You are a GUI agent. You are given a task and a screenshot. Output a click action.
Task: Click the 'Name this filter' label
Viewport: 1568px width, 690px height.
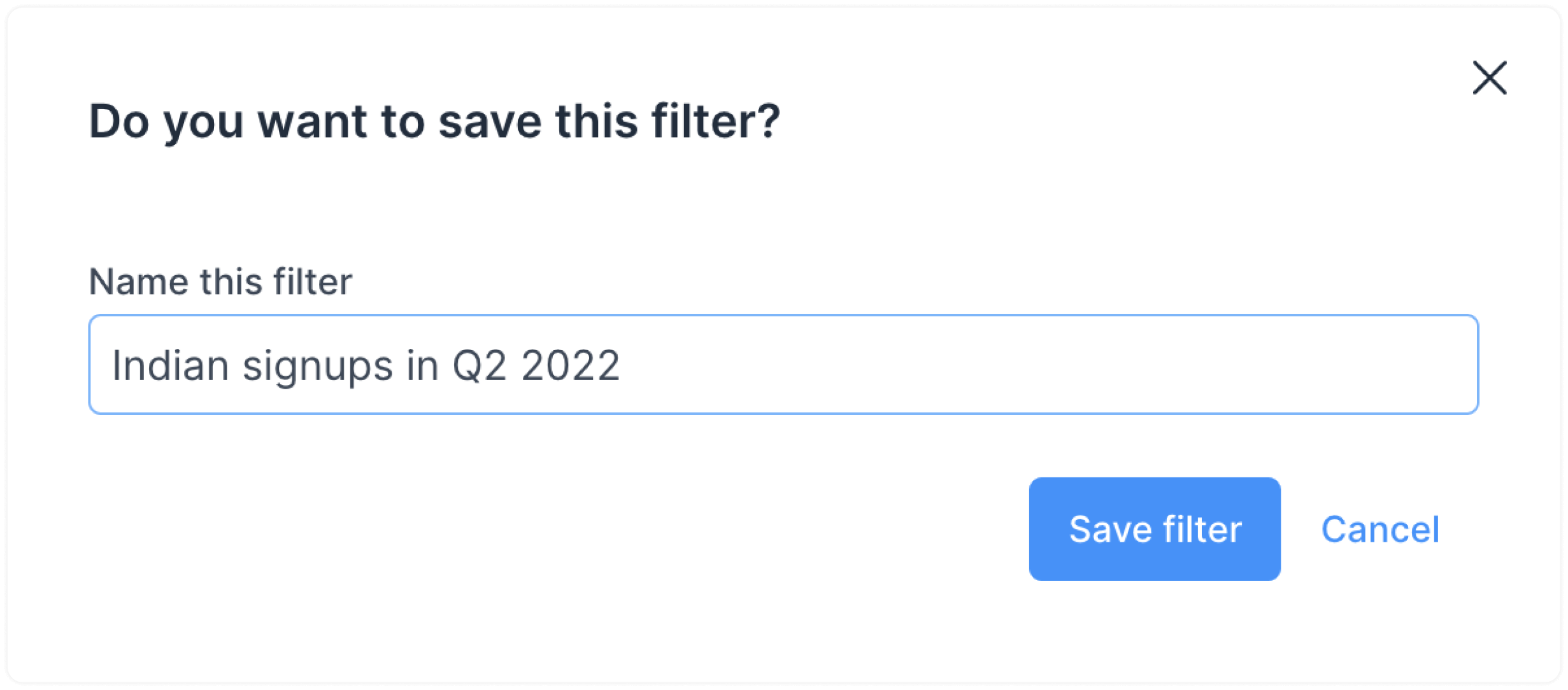tap(220, 281)
